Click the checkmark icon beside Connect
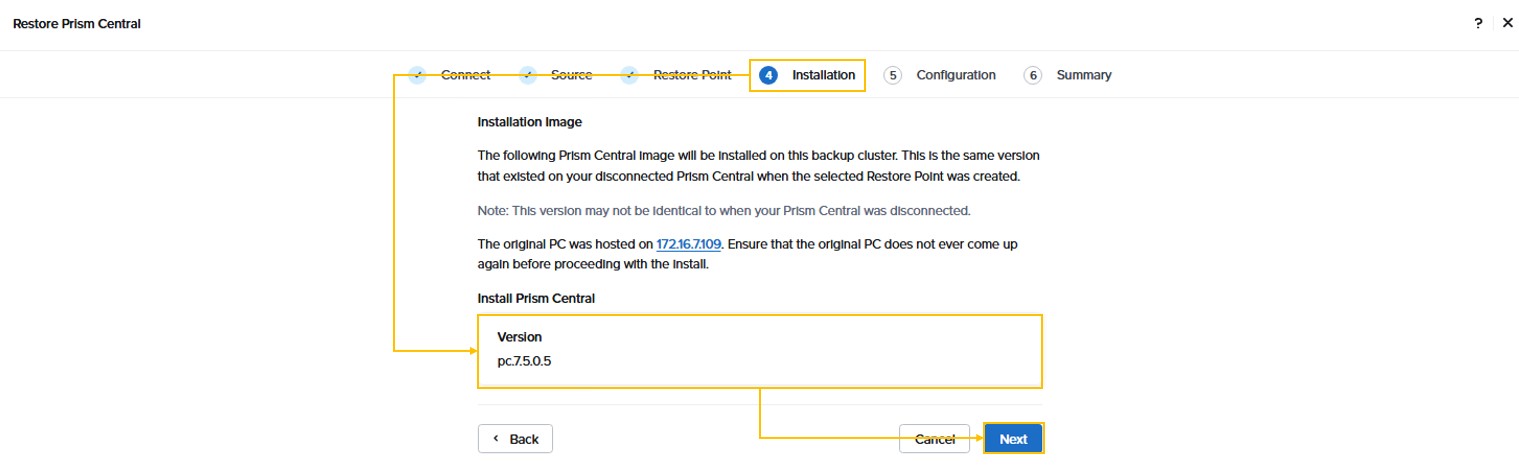 tap(418, 75)
